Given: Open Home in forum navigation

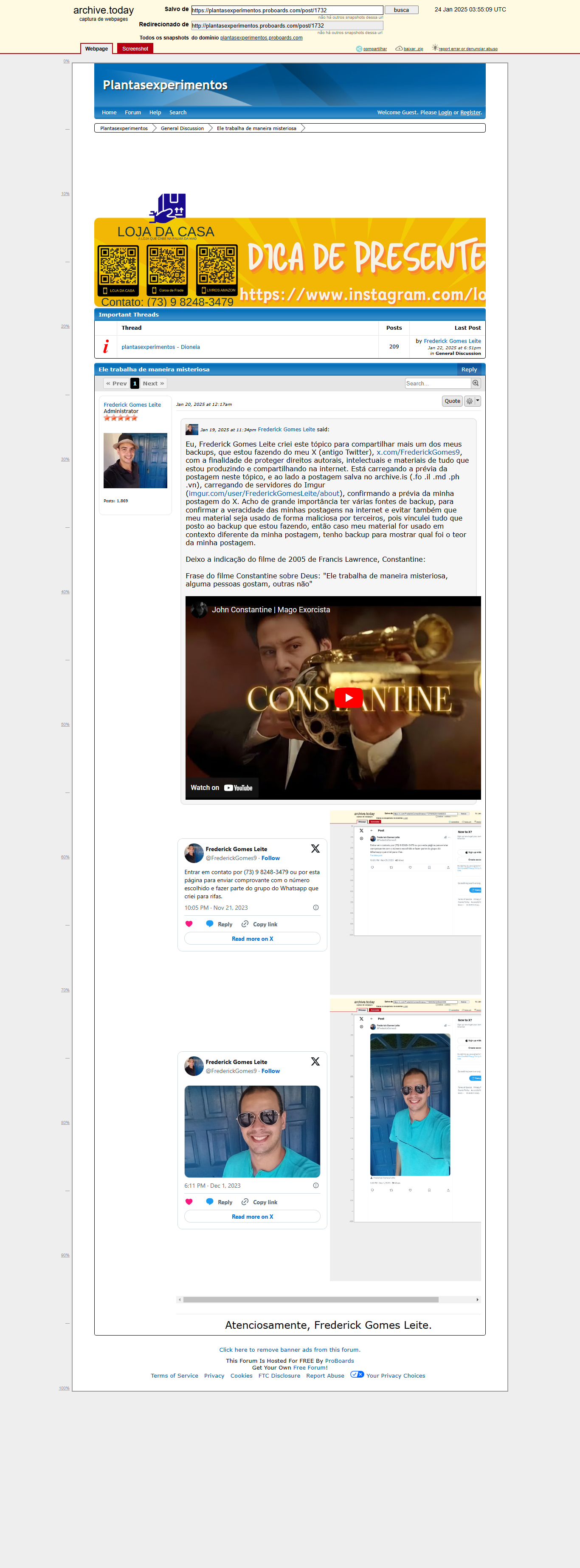Looking at the screenshot, I should [110, 113].
